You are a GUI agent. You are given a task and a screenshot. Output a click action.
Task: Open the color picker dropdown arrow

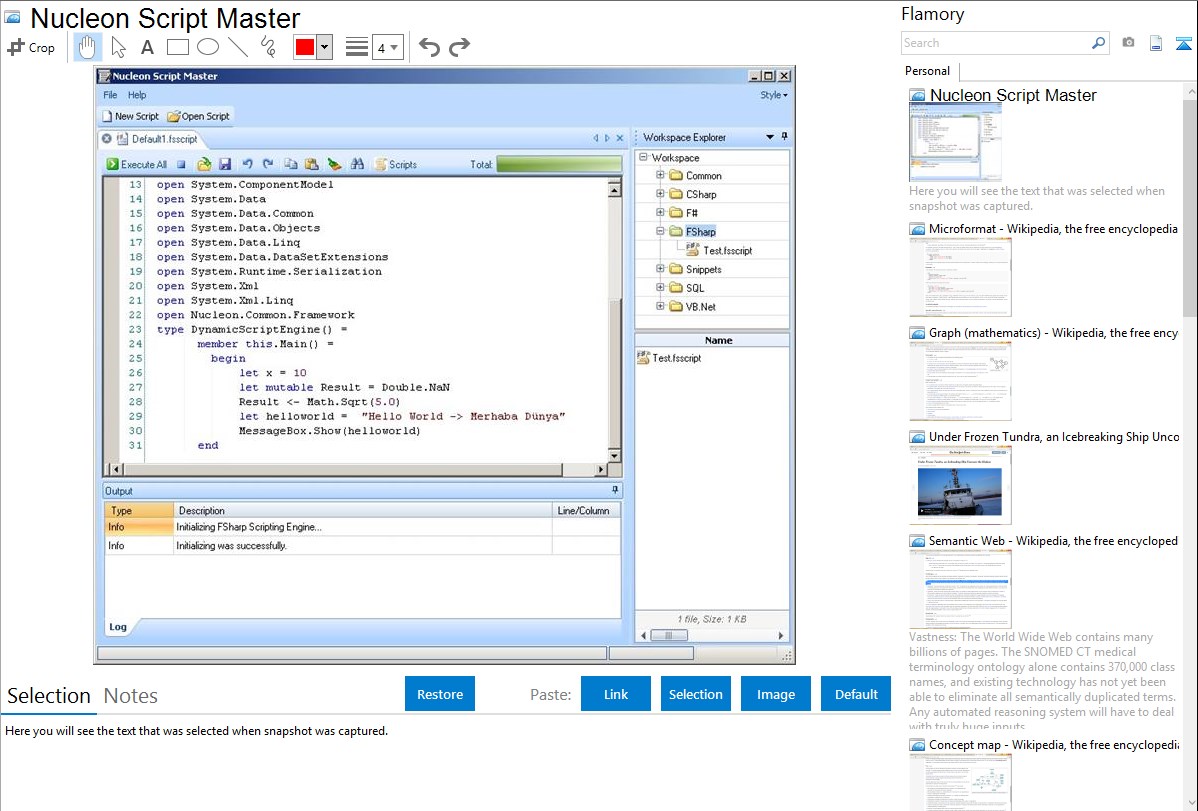325,47
